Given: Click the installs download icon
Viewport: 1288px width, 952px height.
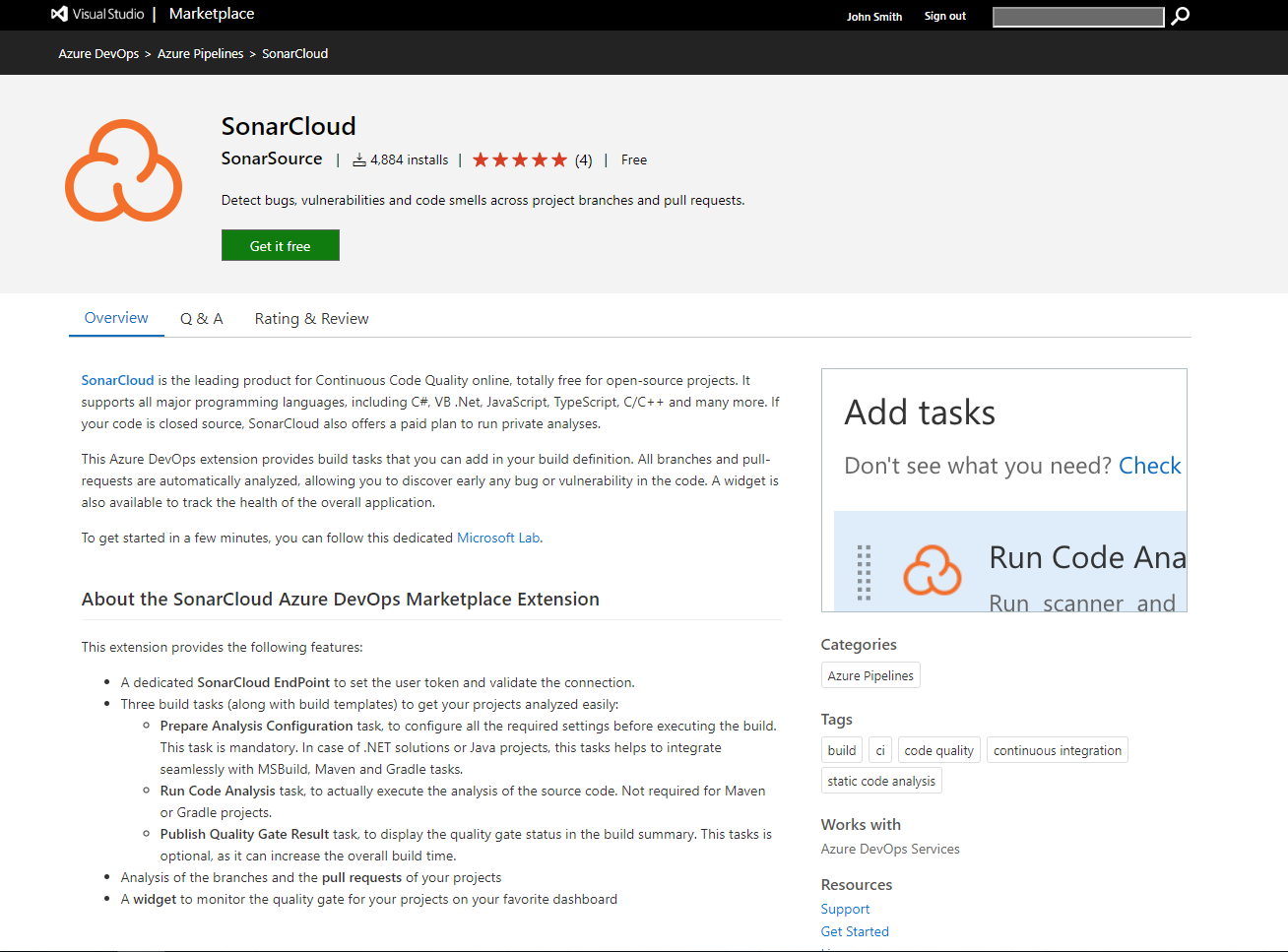Looking at the screenshot, I should tap(359, 159).
